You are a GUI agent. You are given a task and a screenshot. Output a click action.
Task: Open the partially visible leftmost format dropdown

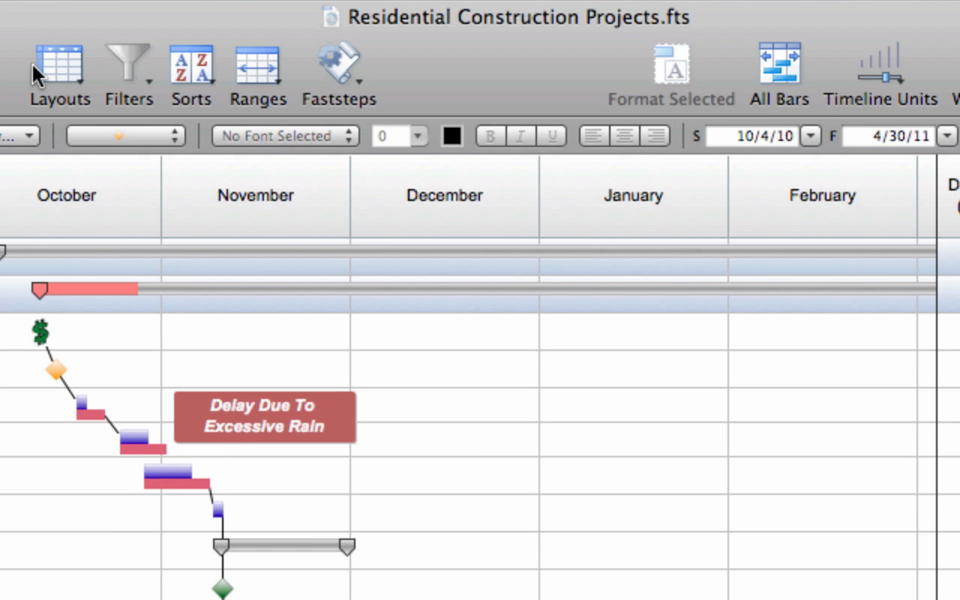pyautogui.click(x=20, y=136)
